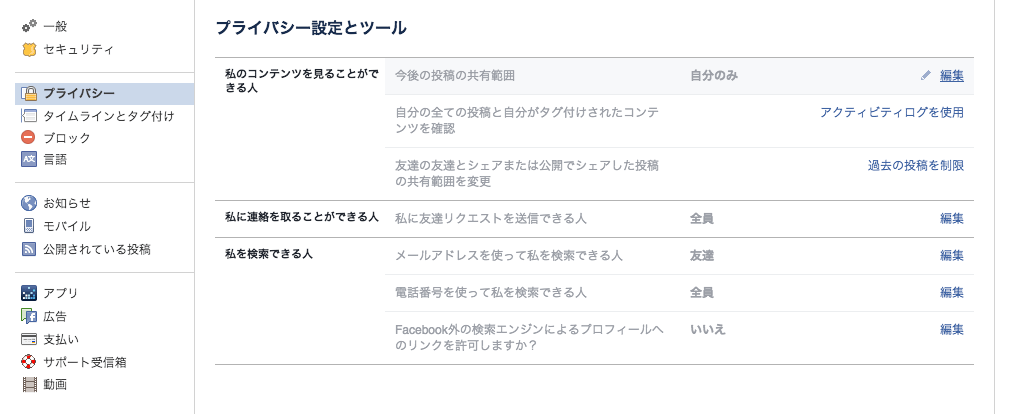The image size is (1012, 414).
Task: Open the 公開されている投稿 settings page
Action: click(96, 249)
